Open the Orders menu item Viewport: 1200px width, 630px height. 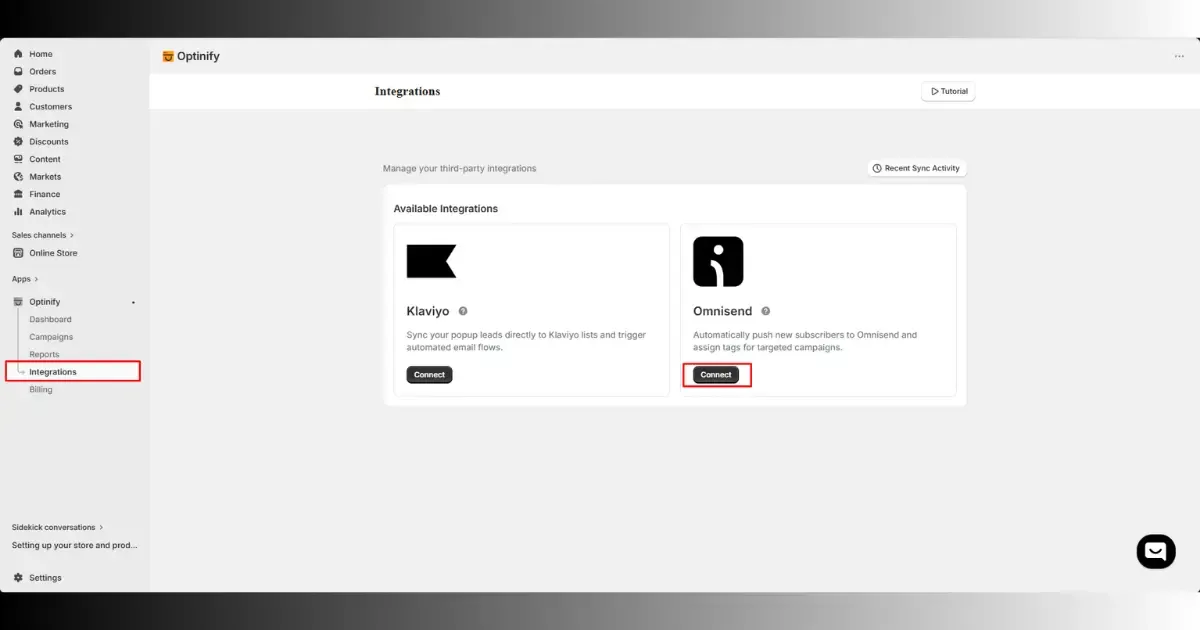pyautogui.click(x=43, y=72)
